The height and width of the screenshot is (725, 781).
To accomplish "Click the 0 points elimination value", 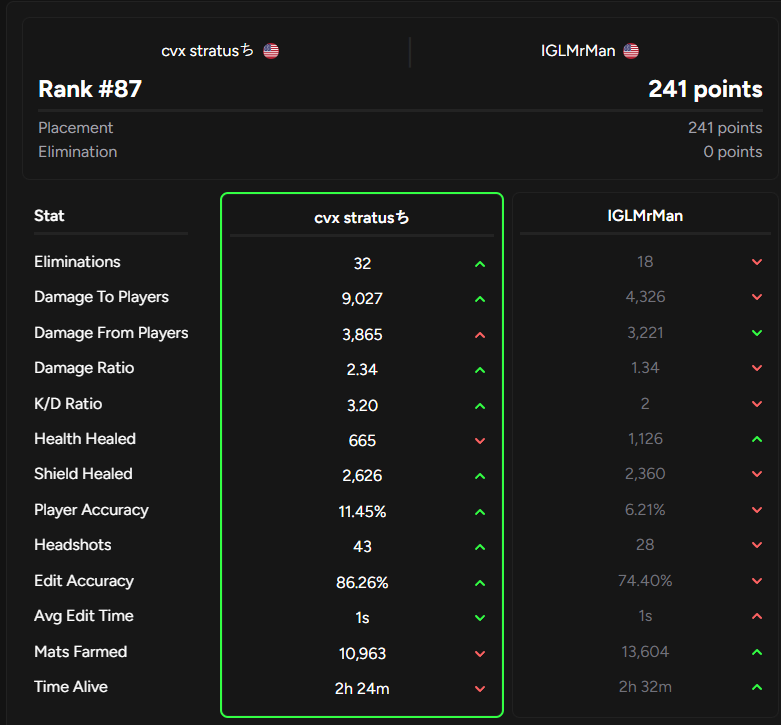I will click(x=733, y=152).
